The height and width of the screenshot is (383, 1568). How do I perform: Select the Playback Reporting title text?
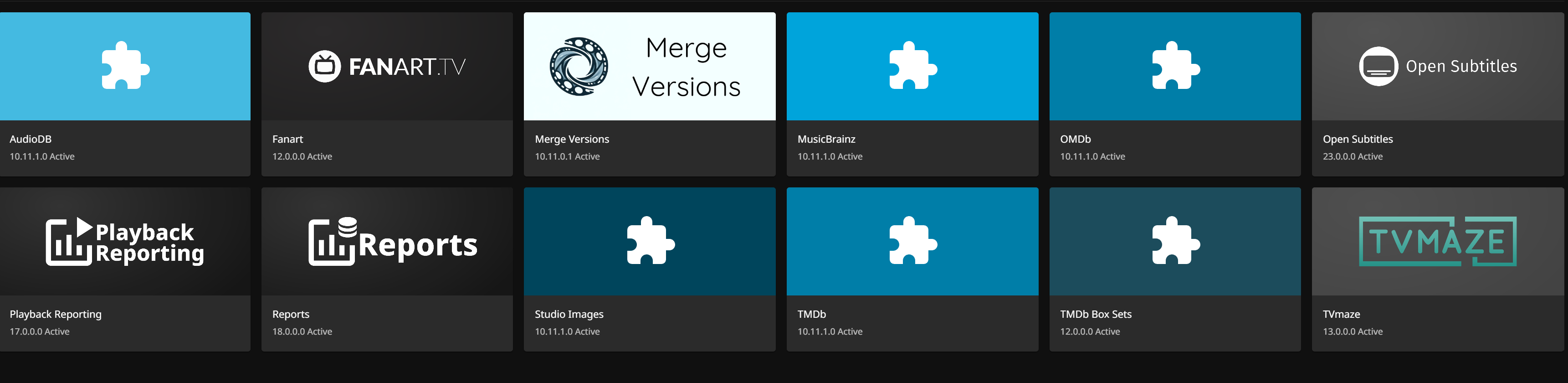[56, 314]
